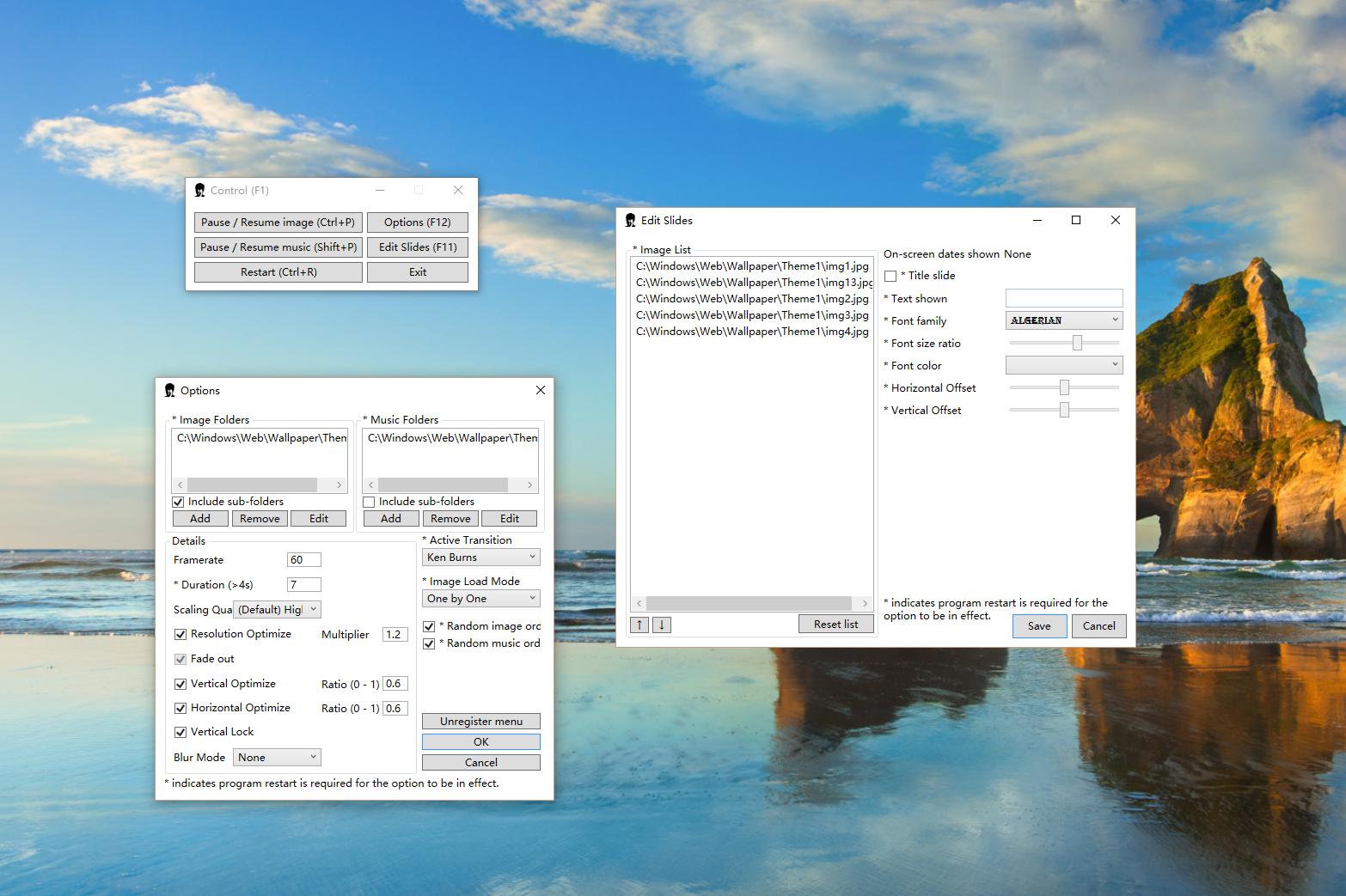Click OK in the Options dialog
Screen dimensions: 1346x896
pyautogui.click(x=481, y=742)
